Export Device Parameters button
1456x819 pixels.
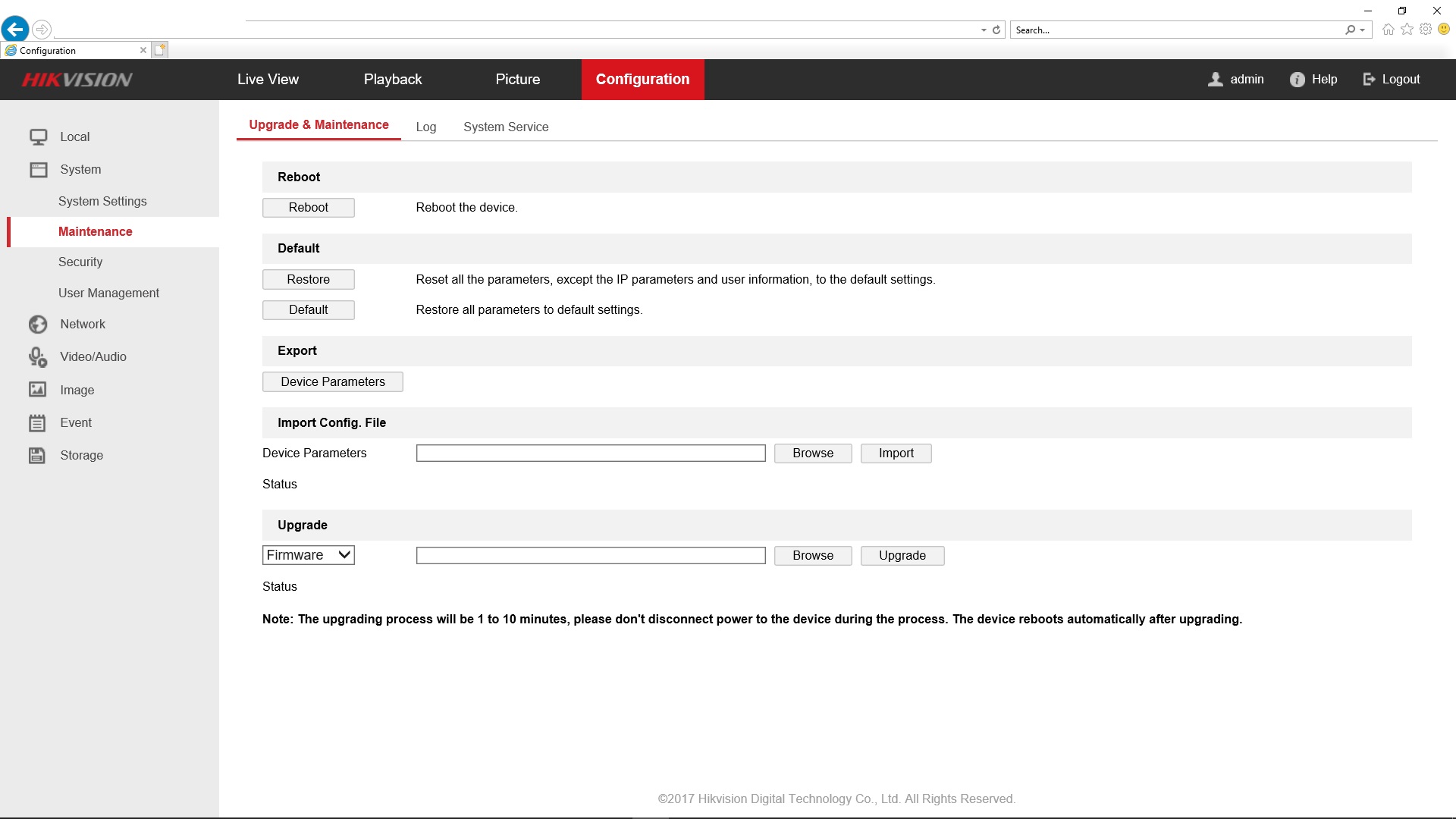click(x=333, y=382)
